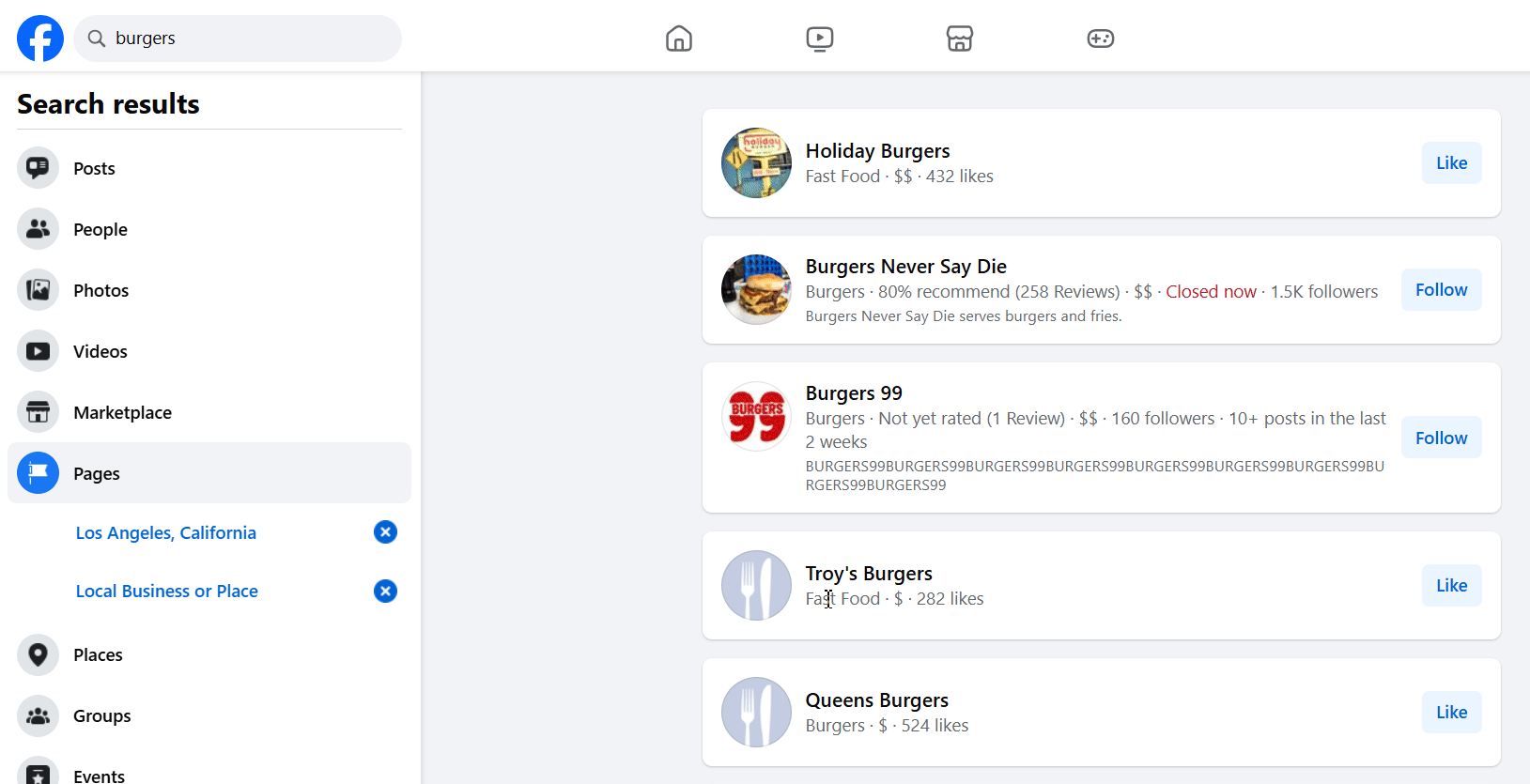Select the Photos filter icon
The image size is (1530, 784).
(x=39, y=290)
